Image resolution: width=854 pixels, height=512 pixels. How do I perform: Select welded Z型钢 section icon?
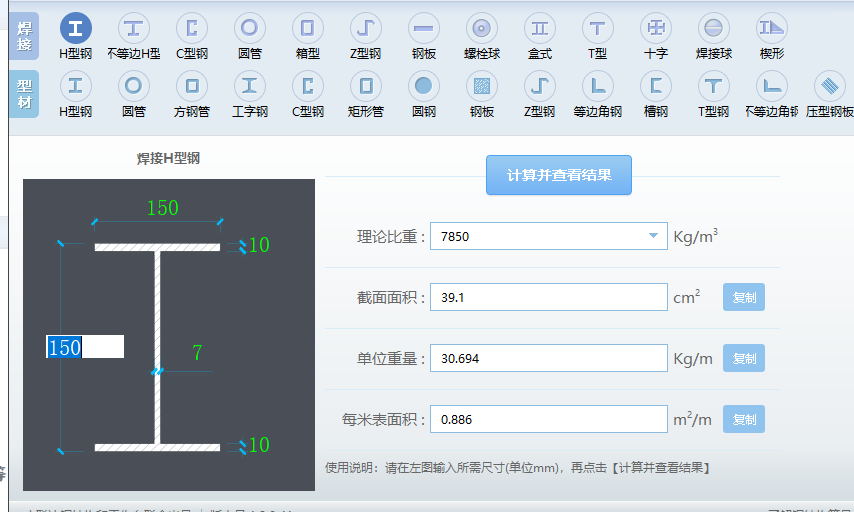tap(365, 28)
